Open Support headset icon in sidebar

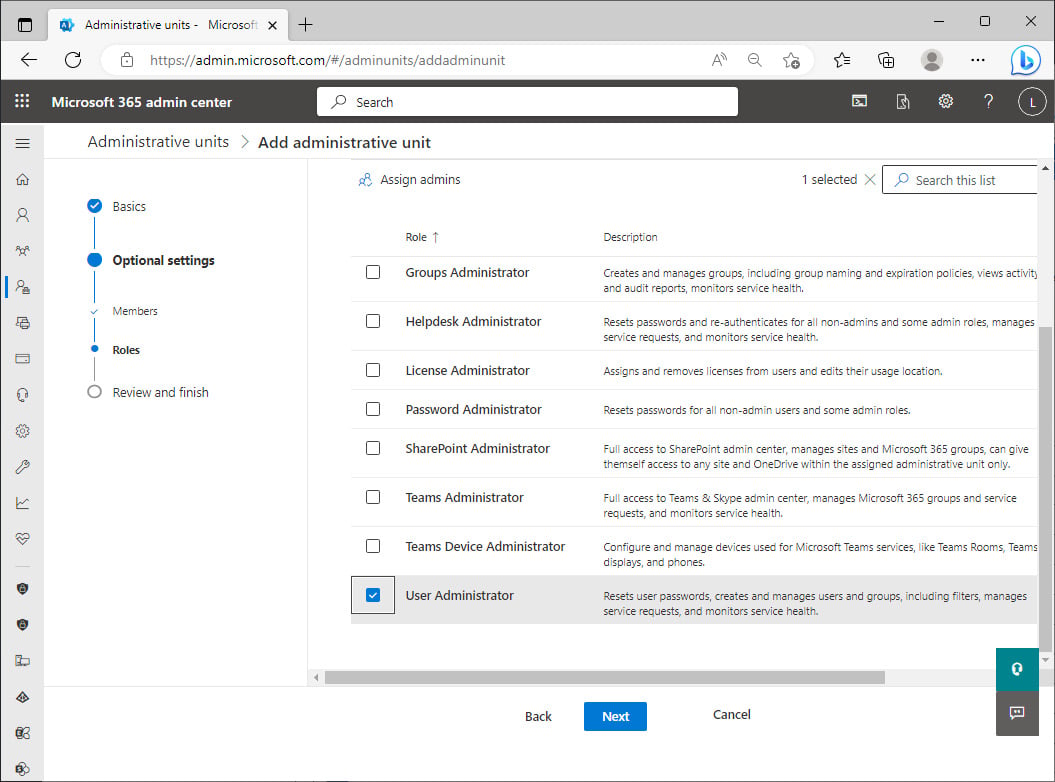pyautogui.click(x=22, y=395)
